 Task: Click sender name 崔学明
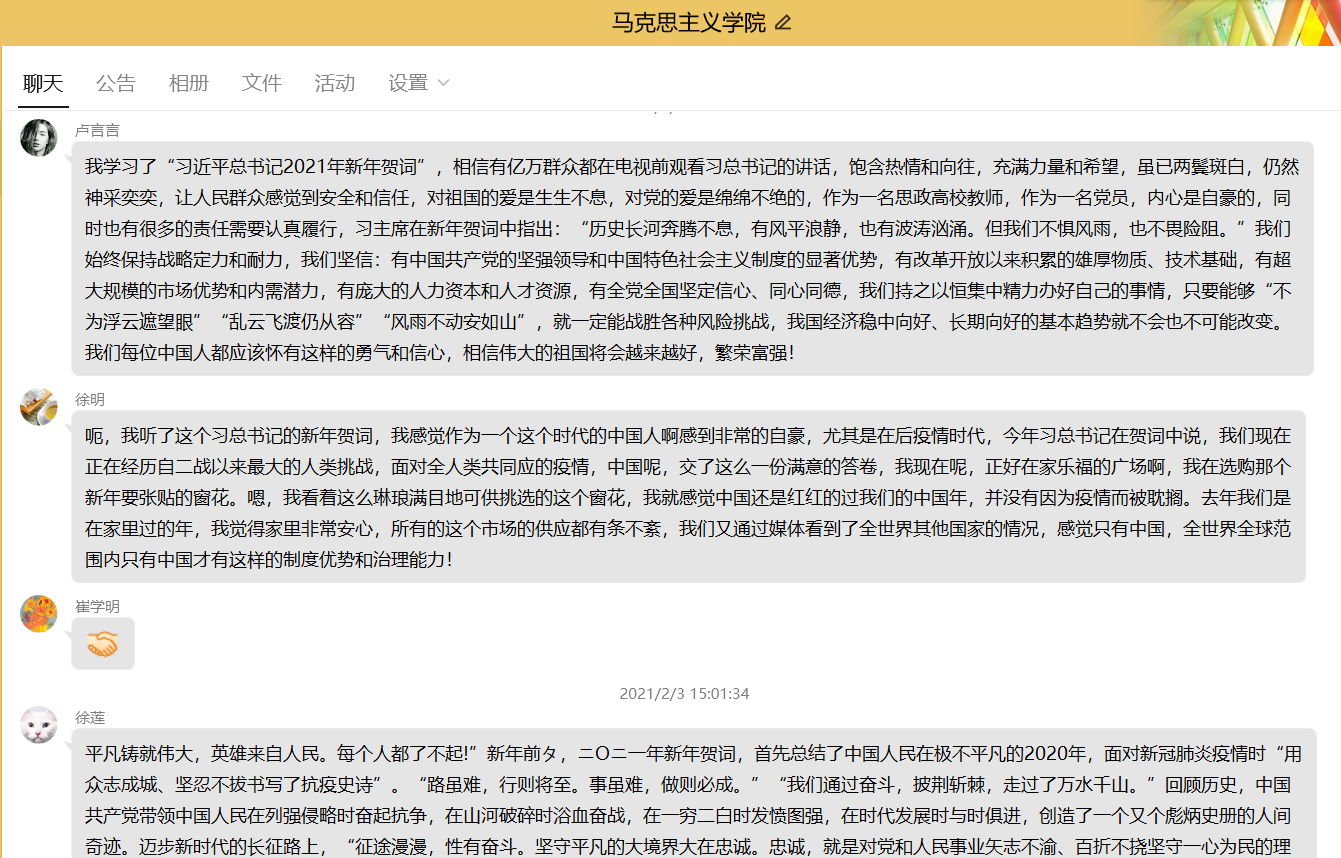97,606
